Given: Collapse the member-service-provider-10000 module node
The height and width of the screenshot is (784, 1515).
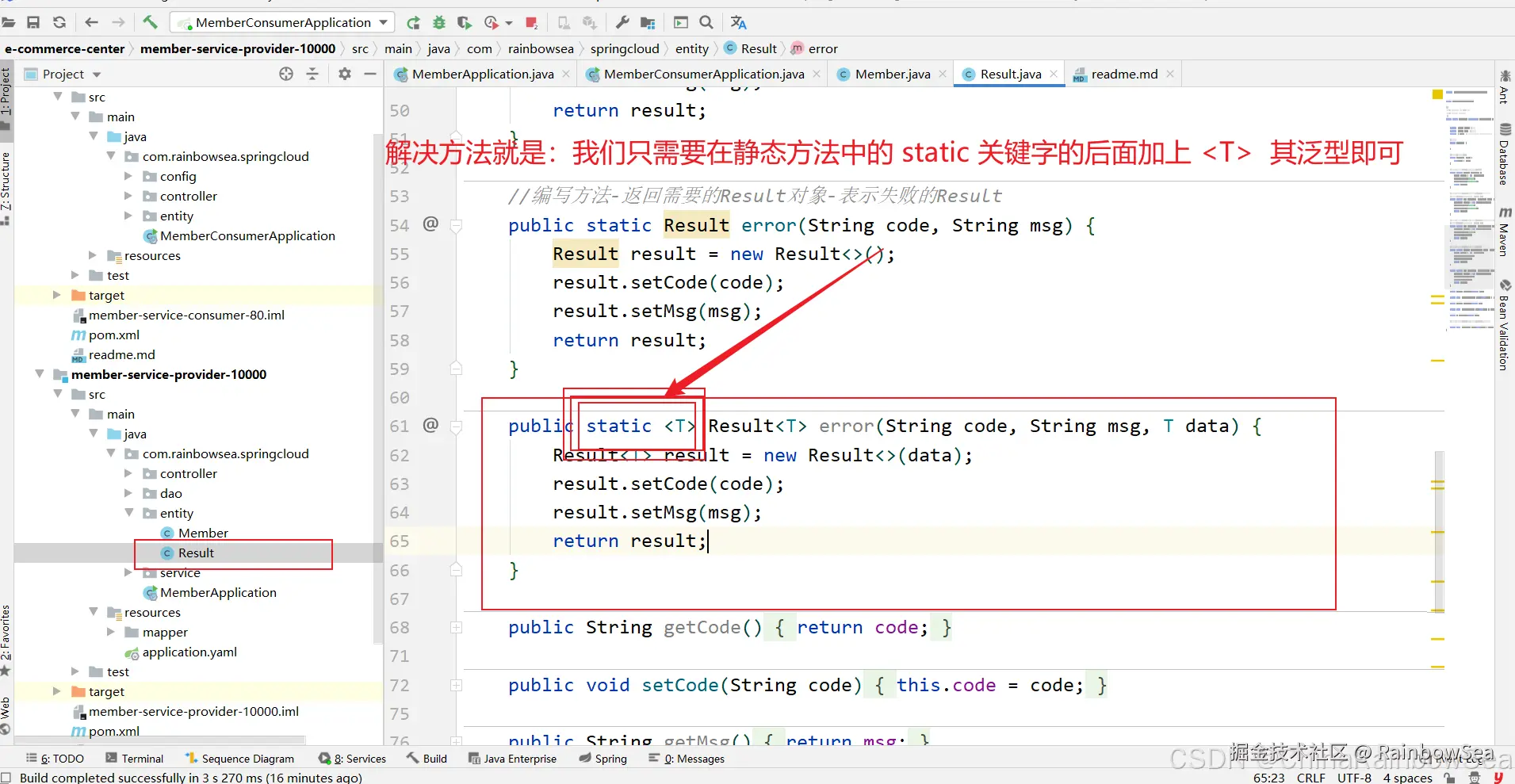Looking at the screenshot, I should (40, 374).
